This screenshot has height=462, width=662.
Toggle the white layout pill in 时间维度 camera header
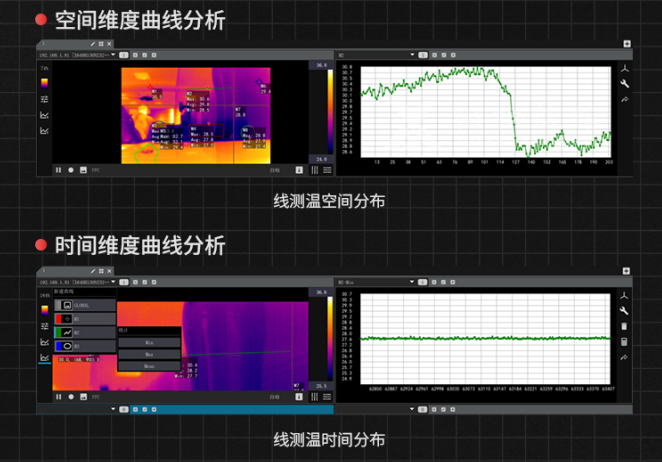(124, 282)
